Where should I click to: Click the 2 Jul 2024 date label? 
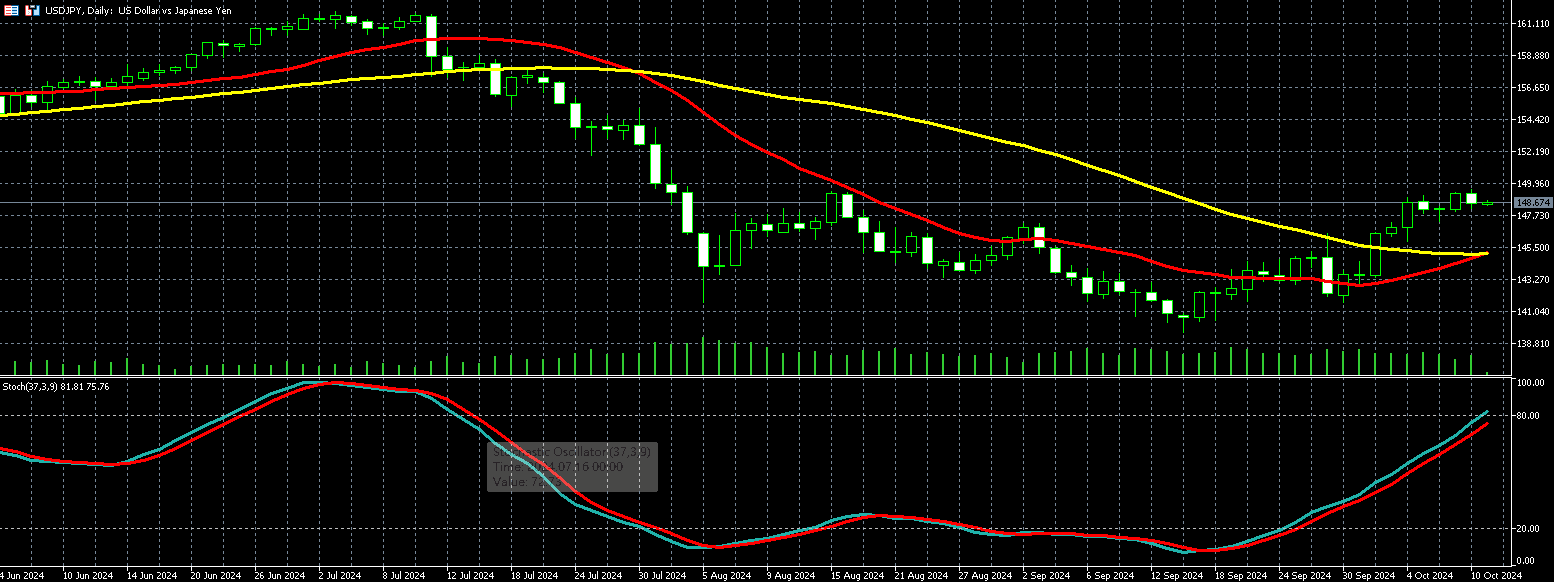338,576
